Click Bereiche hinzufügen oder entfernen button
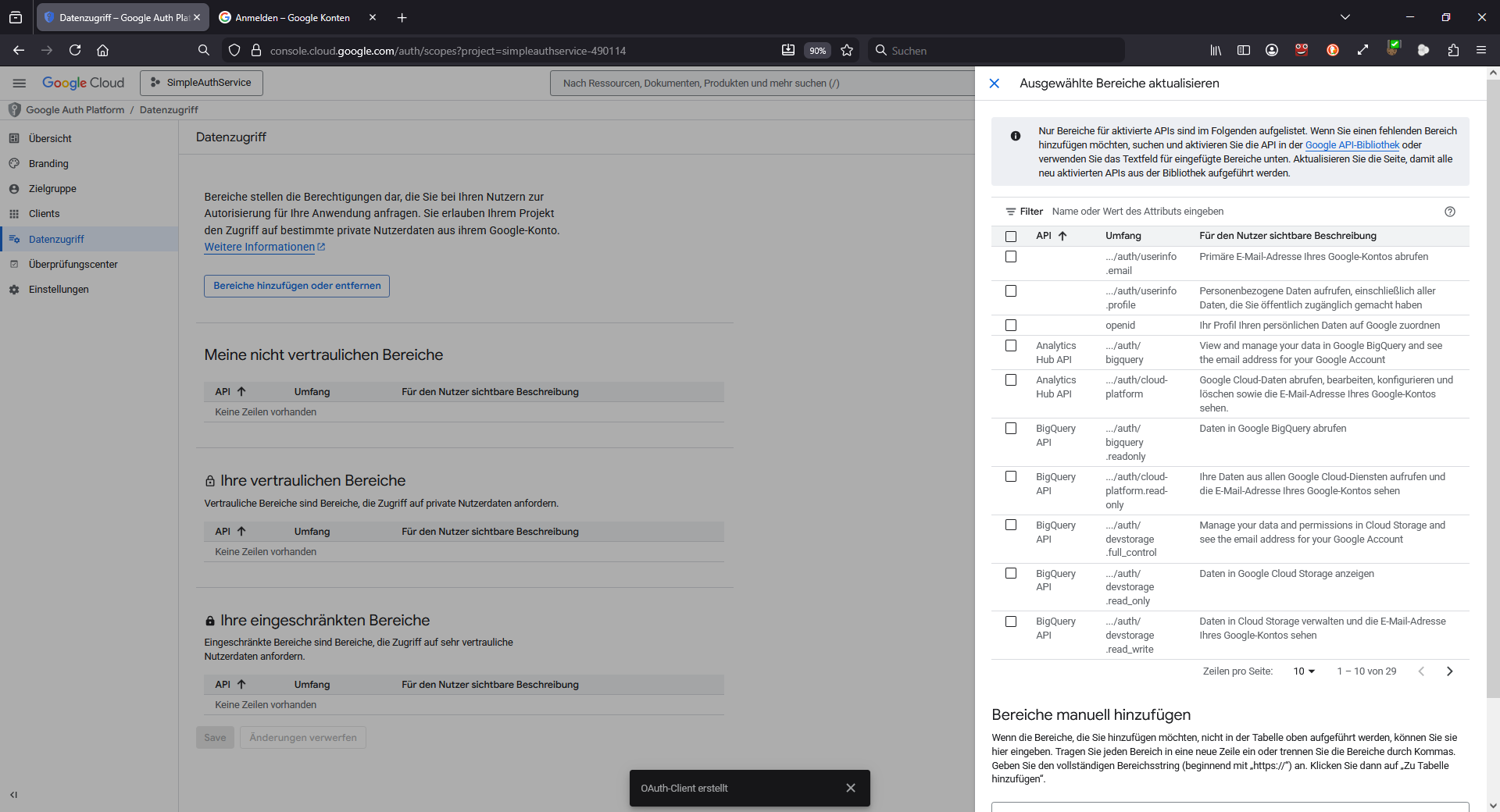This screenshot has height=812, width=1500. tap(297, 286)
